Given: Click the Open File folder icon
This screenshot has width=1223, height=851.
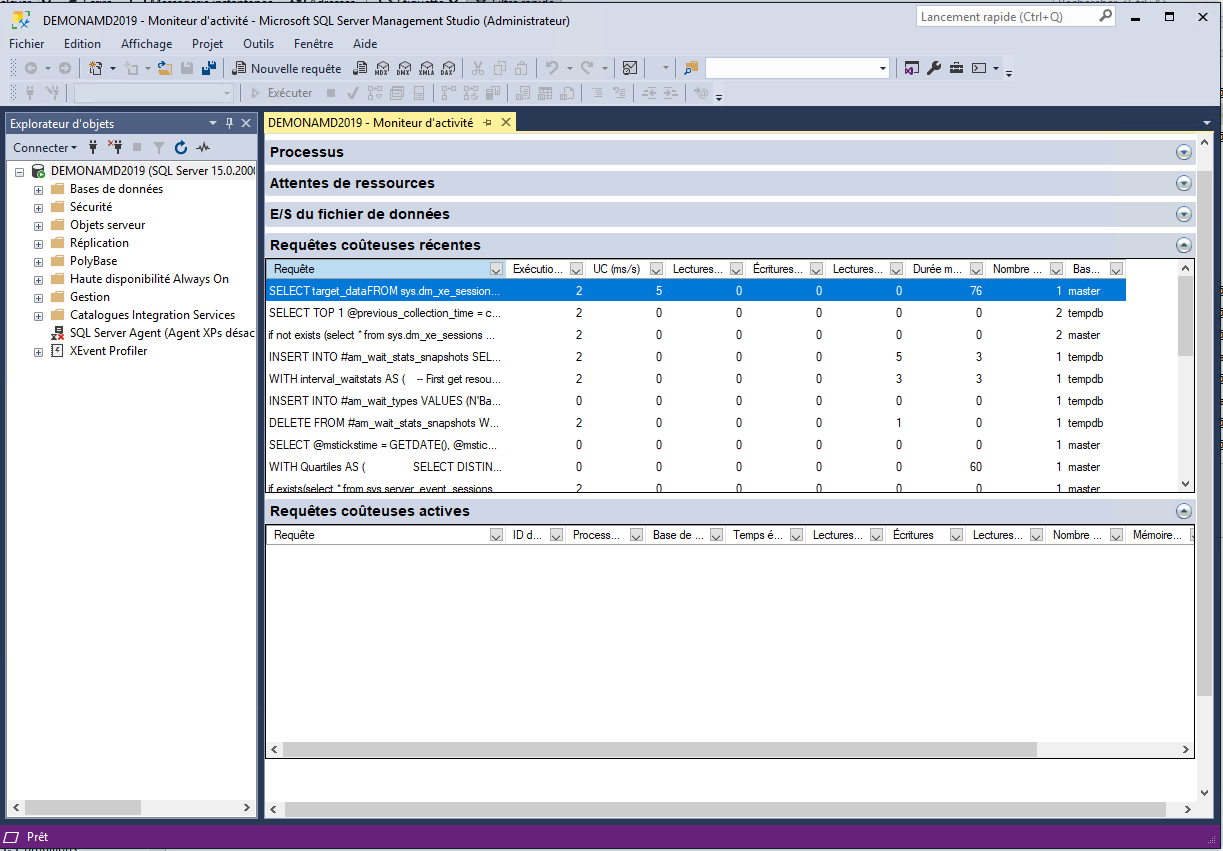Looking at the screenshot, I should [x=164, y=68].
